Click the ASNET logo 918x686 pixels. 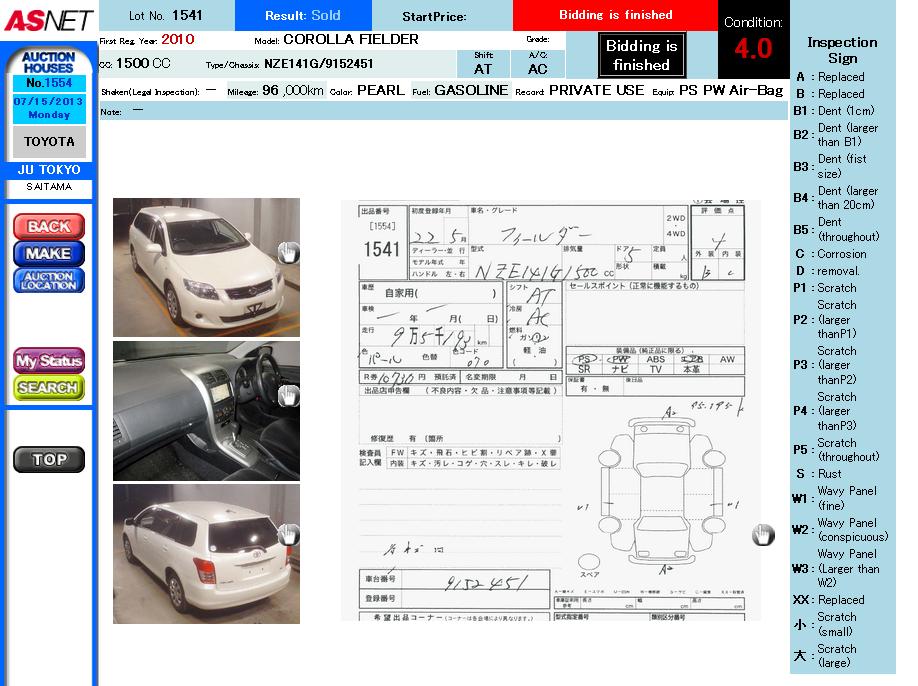pyautogui.click(x=48, y=19)
